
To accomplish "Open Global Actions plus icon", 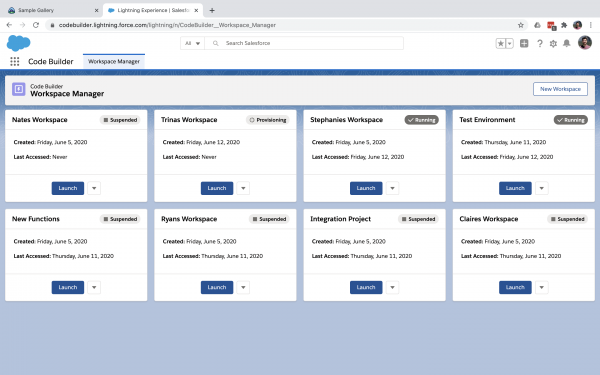I will (524, 43).
